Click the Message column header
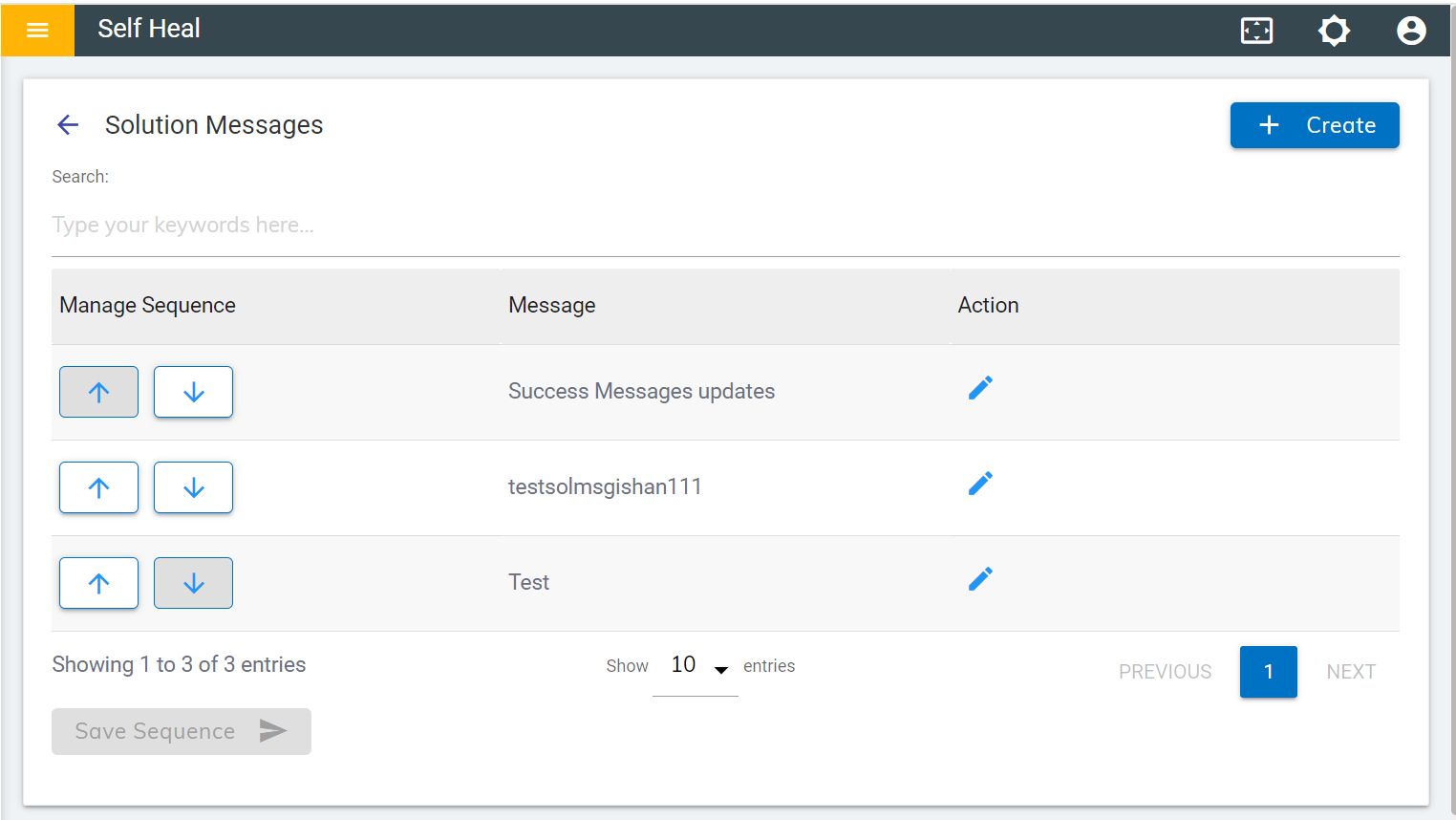This screenshot has height=820, width=1456. pyautogui.click(x=552, y=306)
